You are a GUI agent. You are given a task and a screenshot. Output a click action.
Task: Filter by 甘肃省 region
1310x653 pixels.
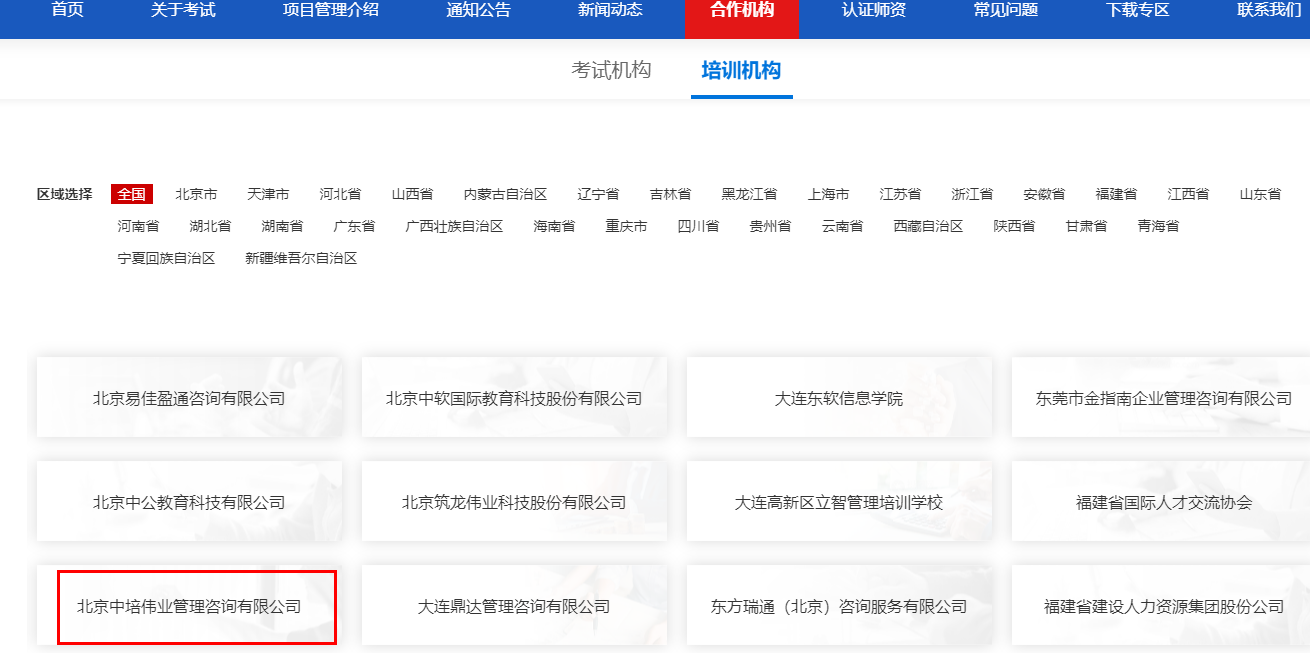(x=1086, y=226)
